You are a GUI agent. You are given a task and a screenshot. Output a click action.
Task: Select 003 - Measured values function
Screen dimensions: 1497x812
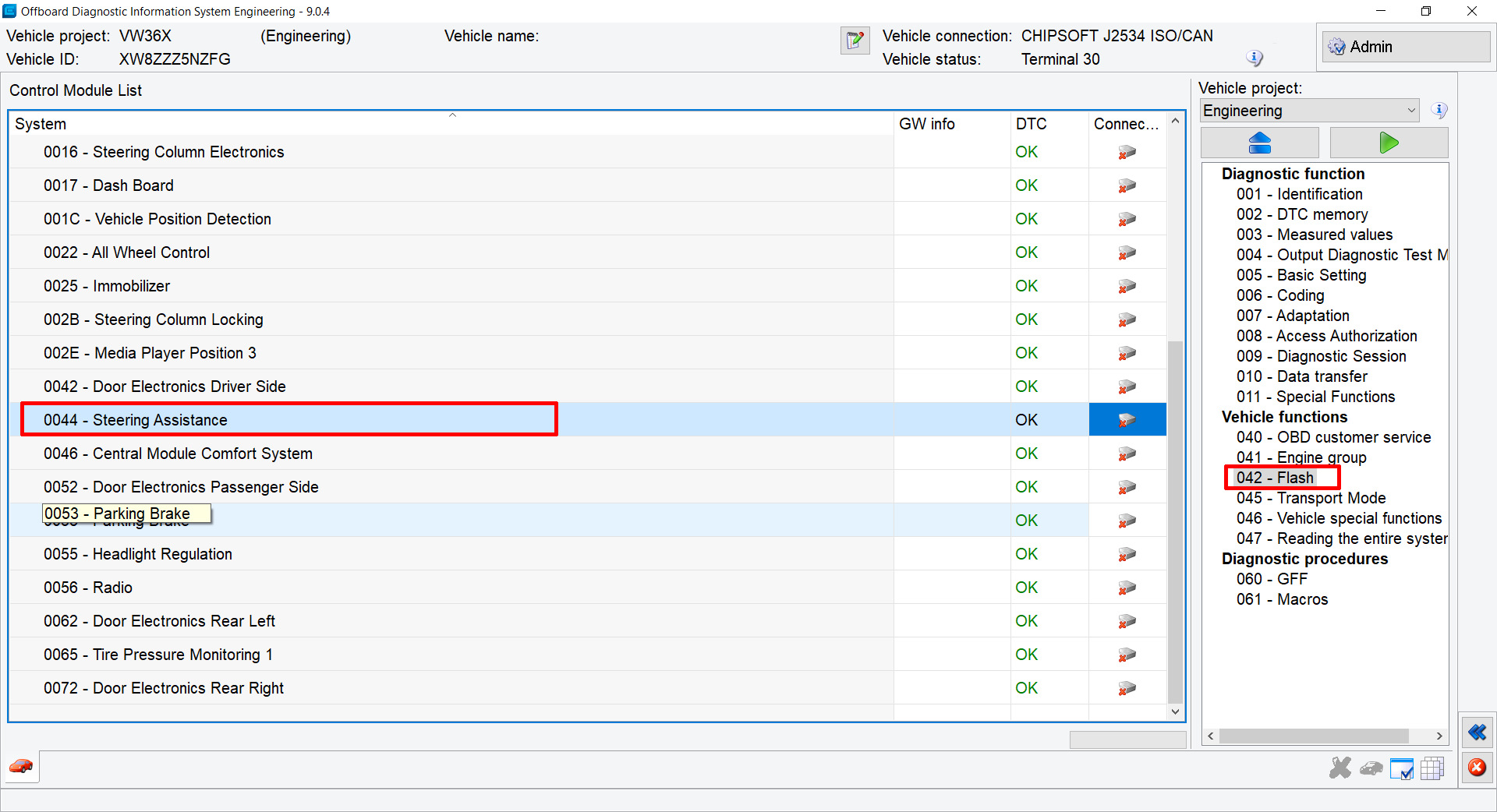pos(1314,235)
